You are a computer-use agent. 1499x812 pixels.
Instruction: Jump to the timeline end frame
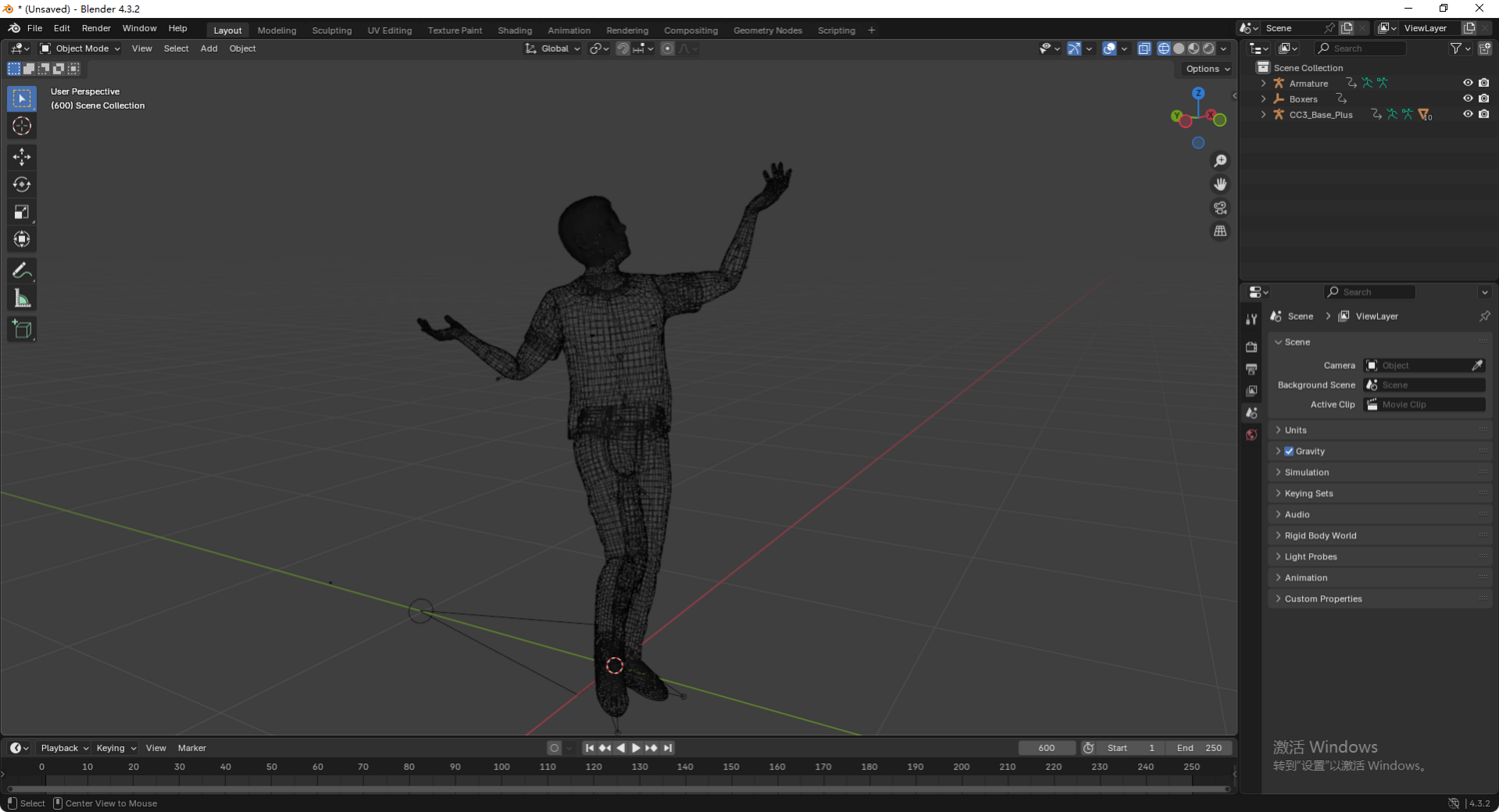[x=668, y=748]
